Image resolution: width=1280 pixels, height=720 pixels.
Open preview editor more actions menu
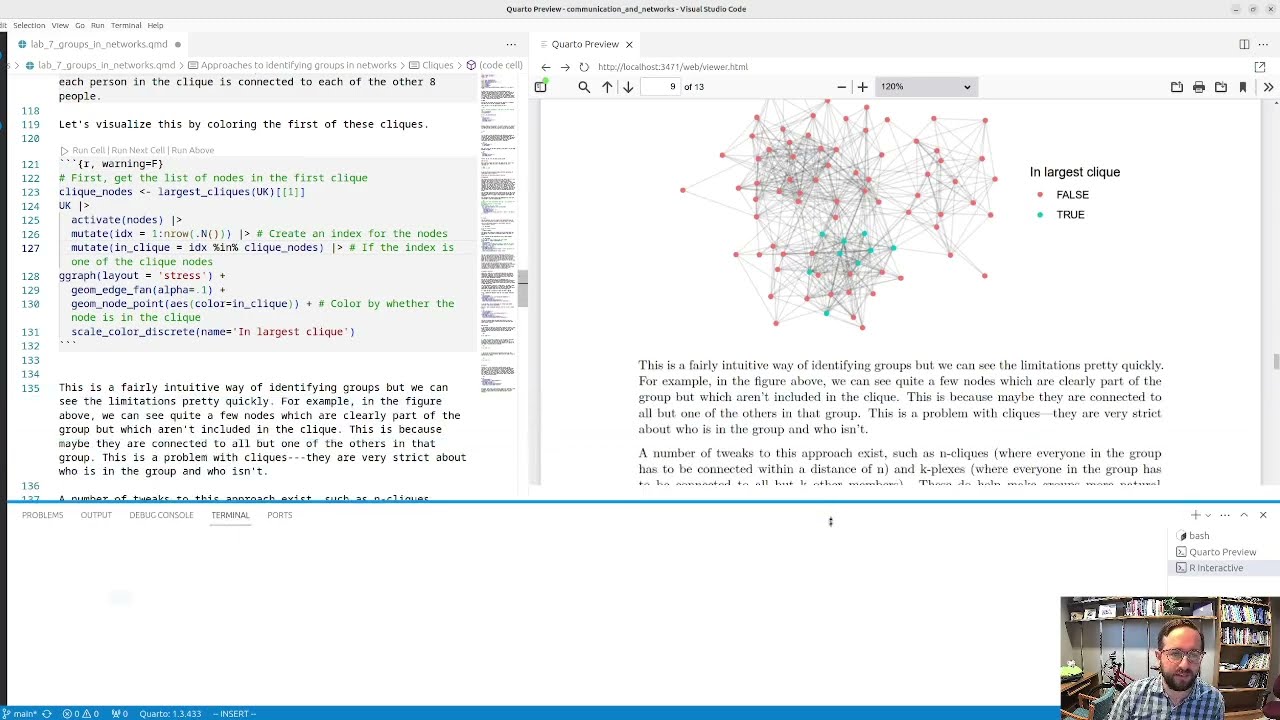click(1264, 44)
